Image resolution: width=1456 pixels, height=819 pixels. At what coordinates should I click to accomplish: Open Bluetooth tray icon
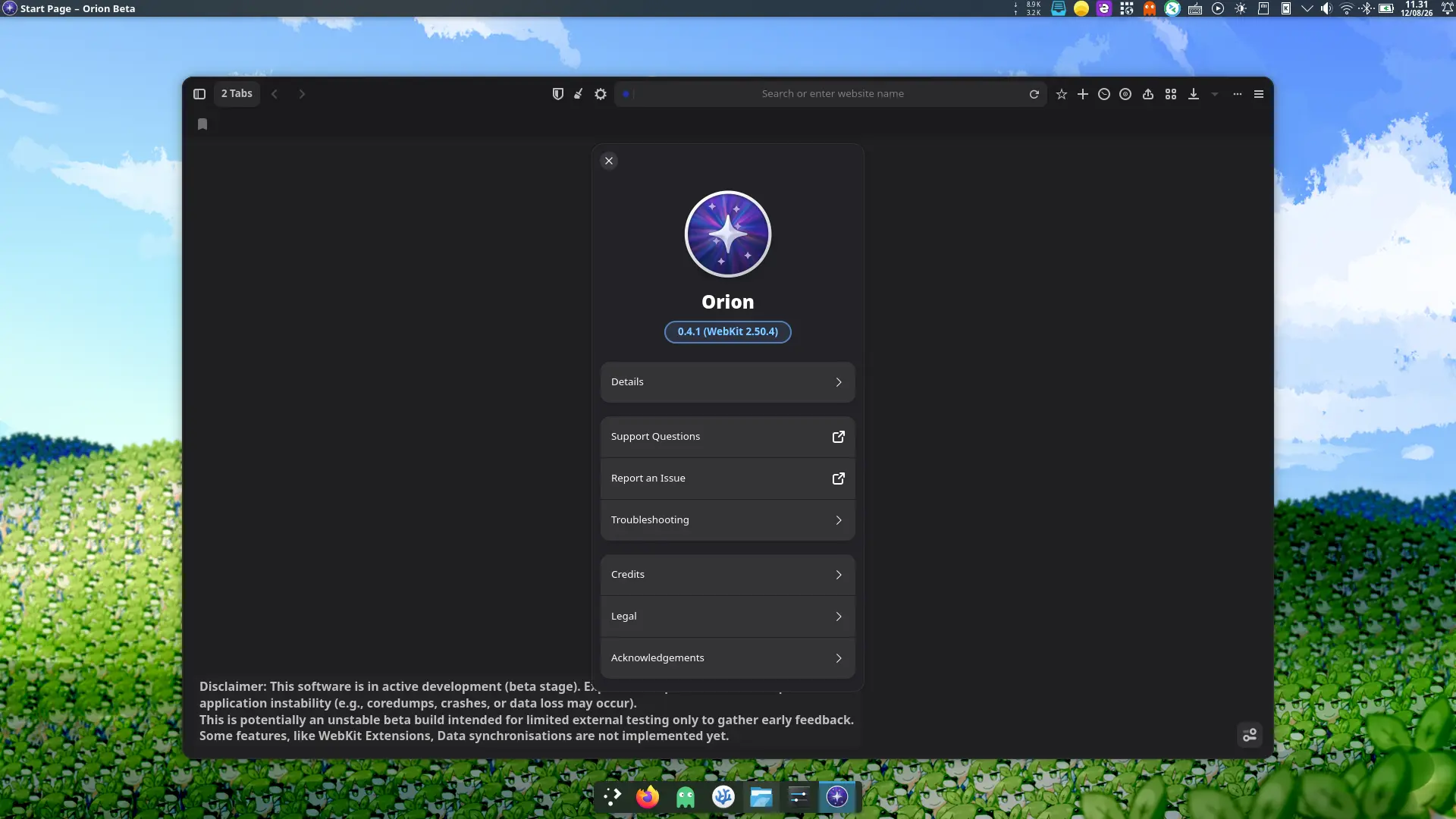[x=1367, y=9]
